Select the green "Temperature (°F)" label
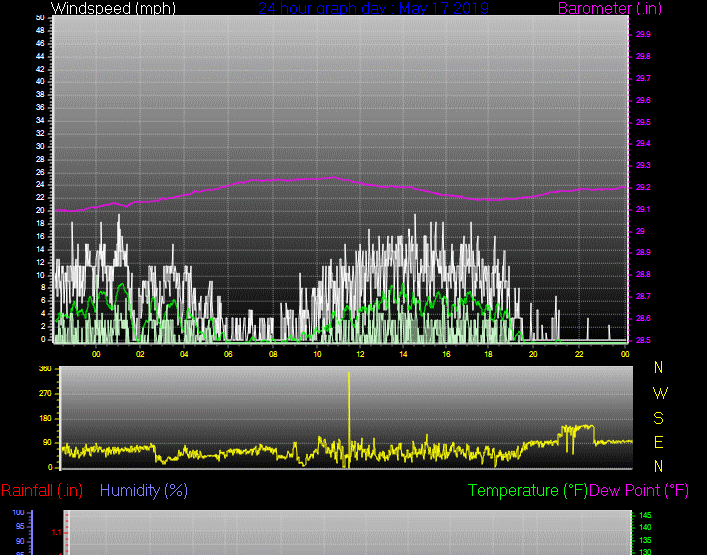The image size is (707, 555). pos(528,490)
